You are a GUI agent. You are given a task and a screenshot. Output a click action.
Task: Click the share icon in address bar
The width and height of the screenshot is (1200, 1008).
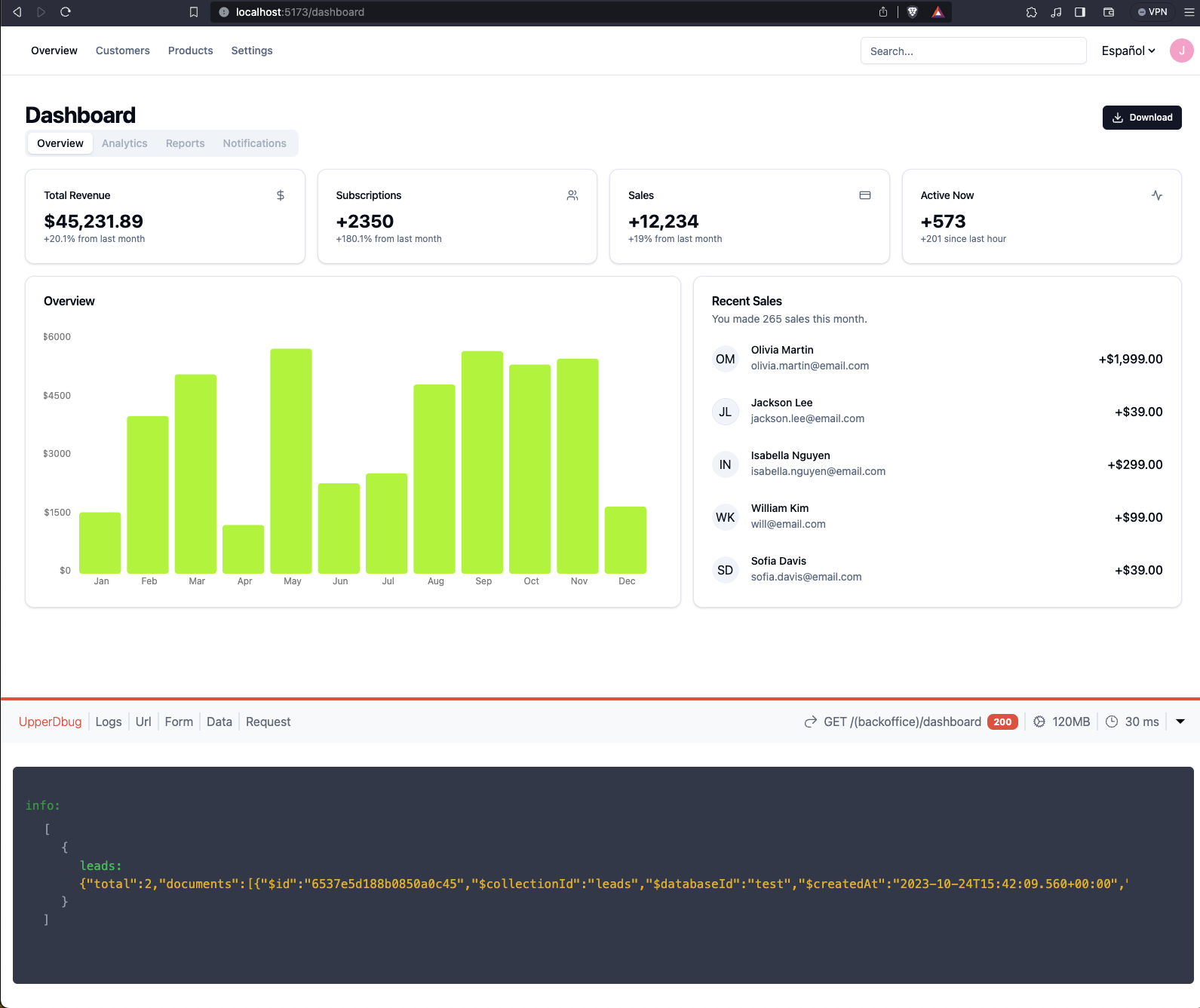click(883, 12)
